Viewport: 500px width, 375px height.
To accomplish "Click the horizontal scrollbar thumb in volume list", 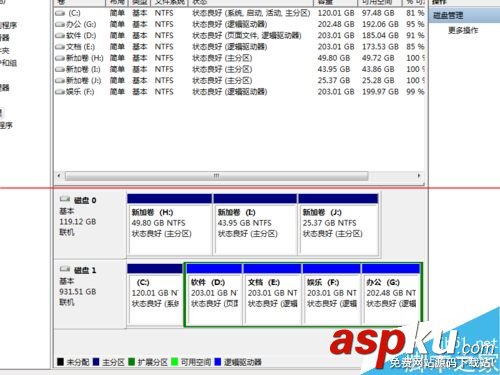I will coord(216,176).
